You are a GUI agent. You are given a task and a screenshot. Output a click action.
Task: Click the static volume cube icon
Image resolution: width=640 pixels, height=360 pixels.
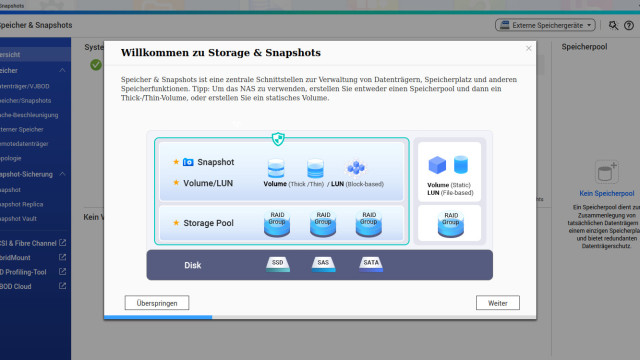coord(437,165)
